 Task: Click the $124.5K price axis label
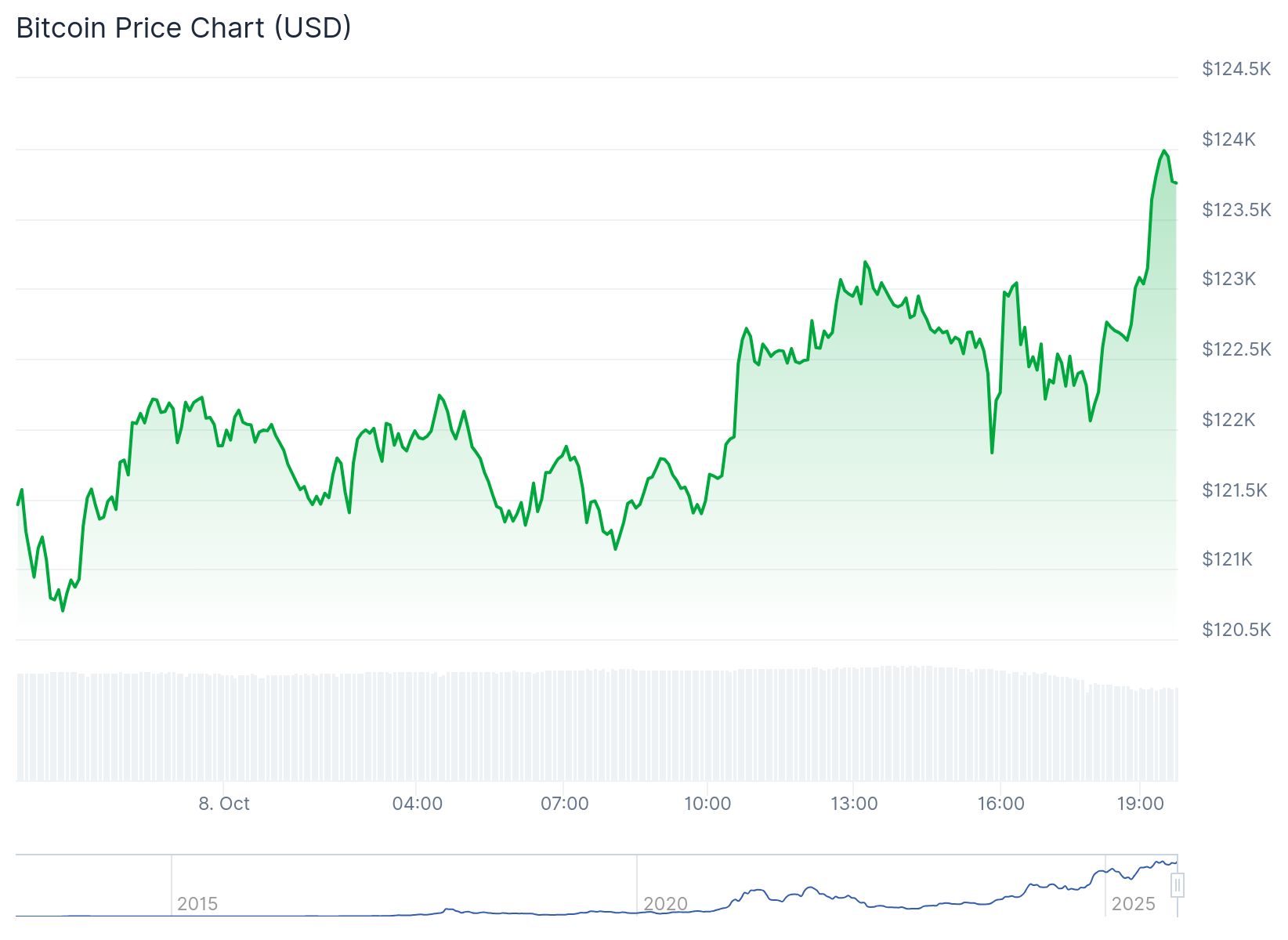click(x=1236, y=69)
